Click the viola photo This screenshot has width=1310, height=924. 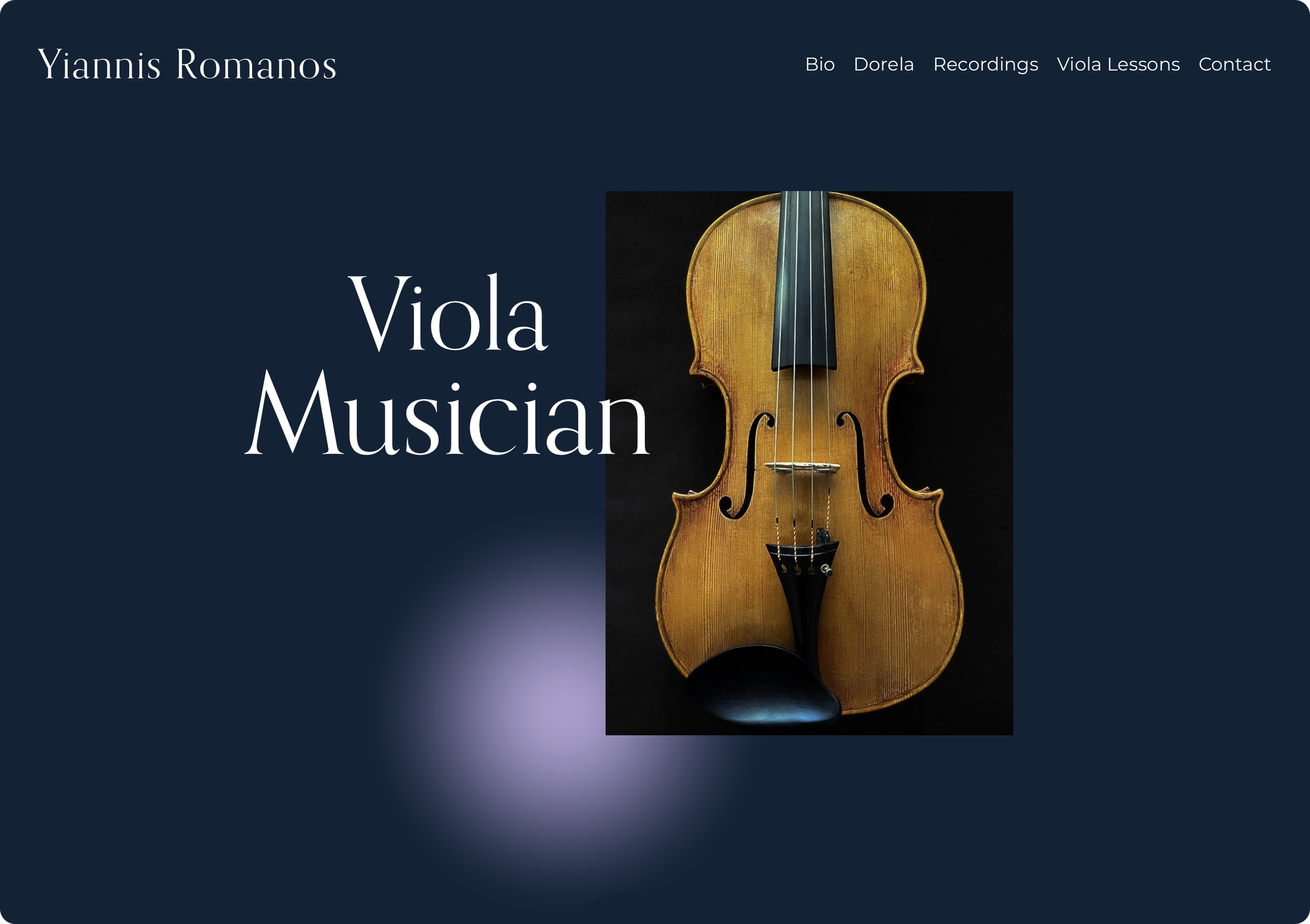[x=809, y=463]
